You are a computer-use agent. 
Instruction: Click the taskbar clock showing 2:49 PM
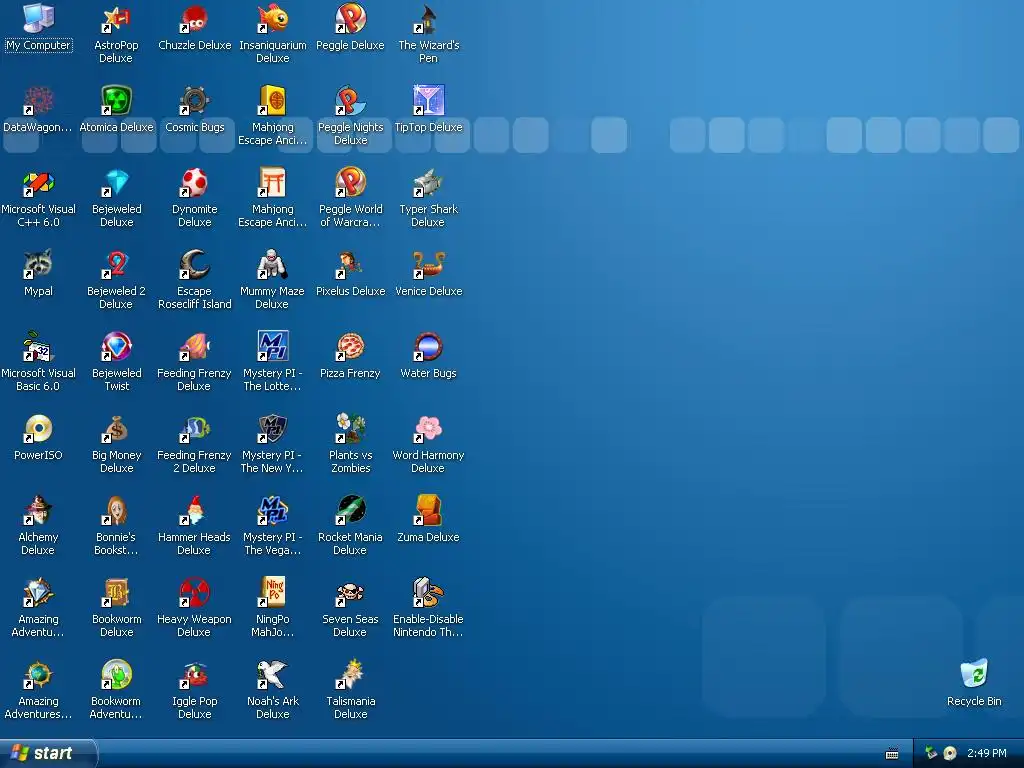[x=987, y=753]
